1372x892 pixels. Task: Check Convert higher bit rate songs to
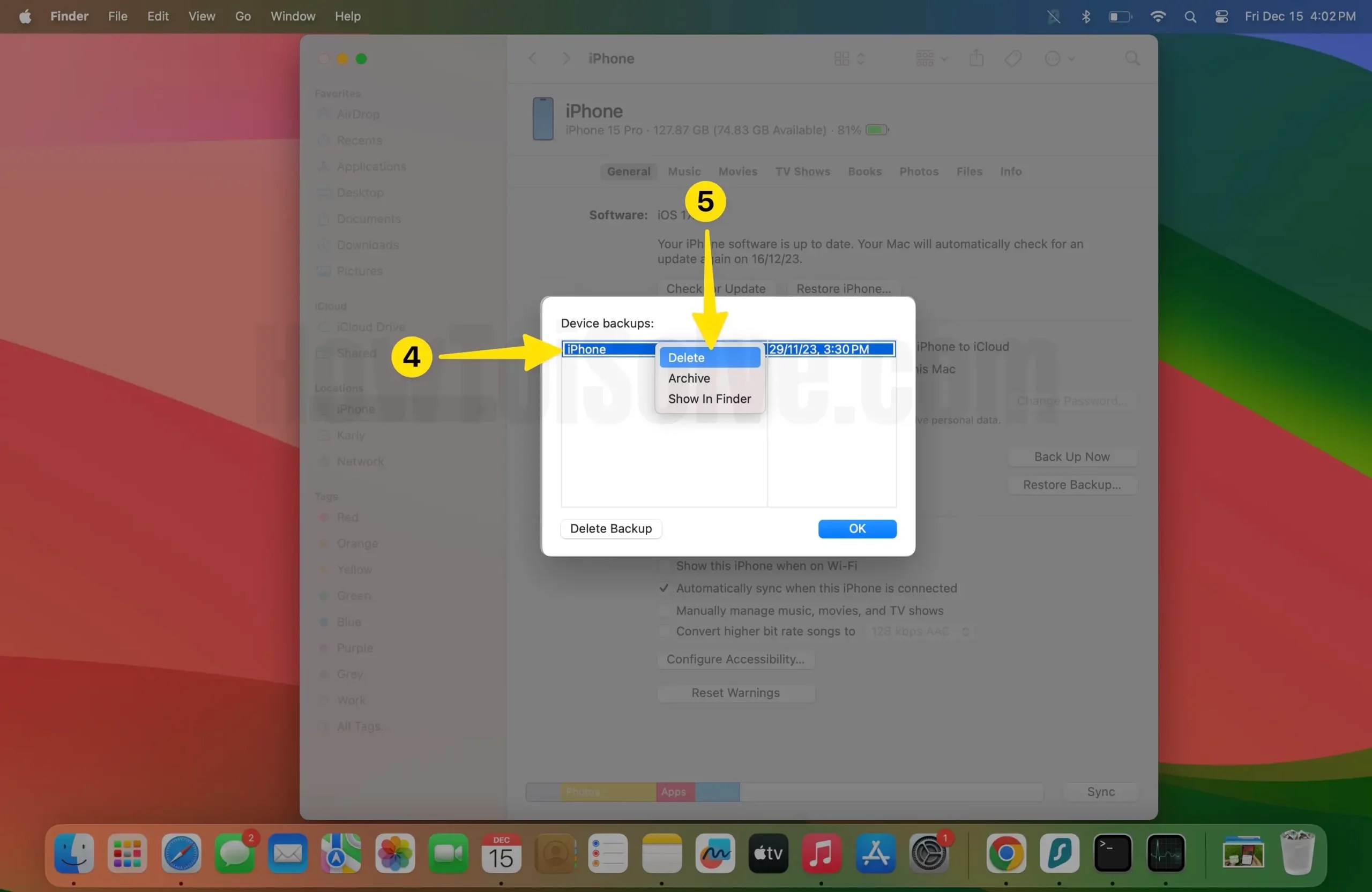(x=664, y=632)
